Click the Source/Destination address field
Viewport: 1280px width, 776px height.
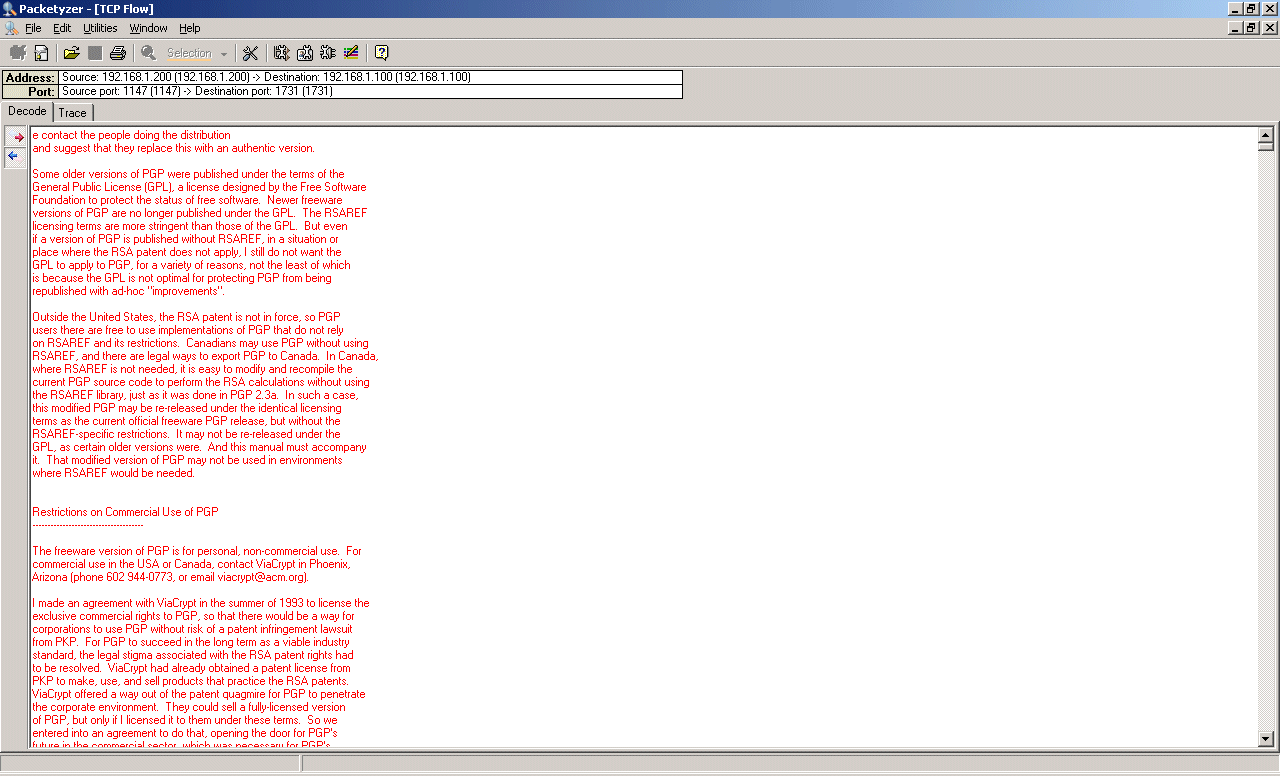click(x=370, y=77)
